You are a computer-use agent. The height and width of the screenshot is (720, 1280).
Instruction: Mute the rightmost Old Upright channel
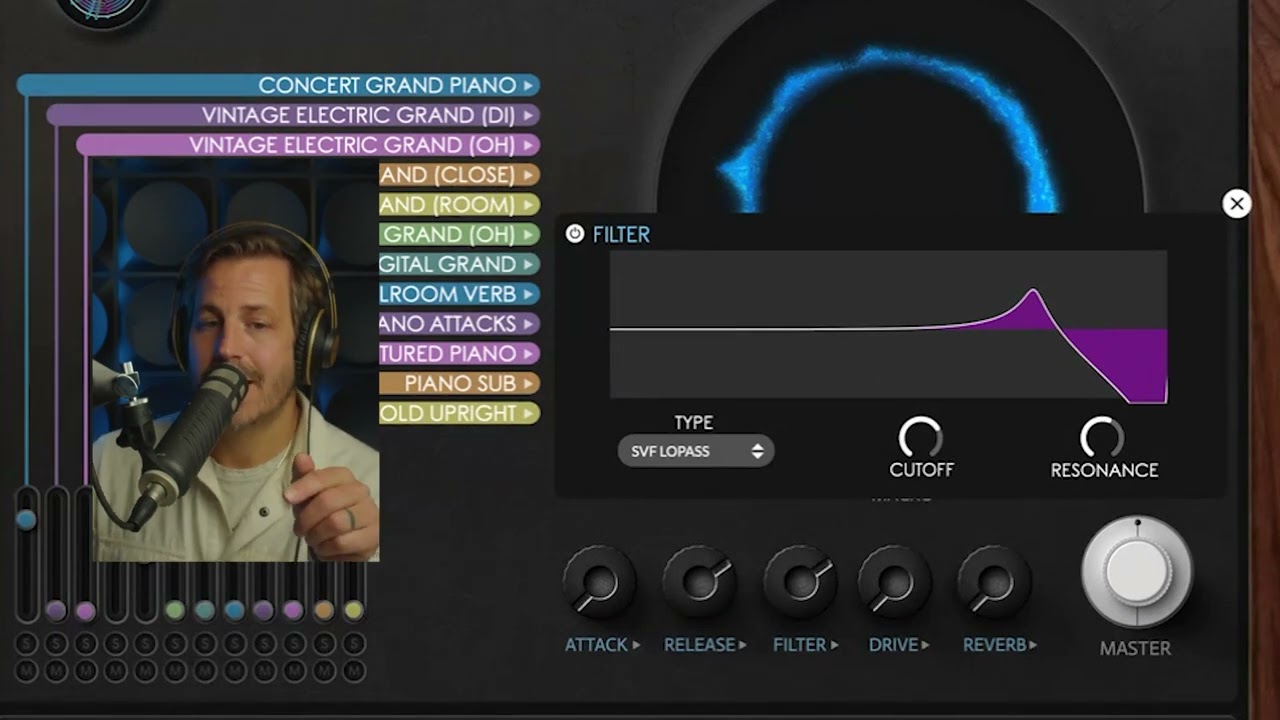click(x=353, y=671)
